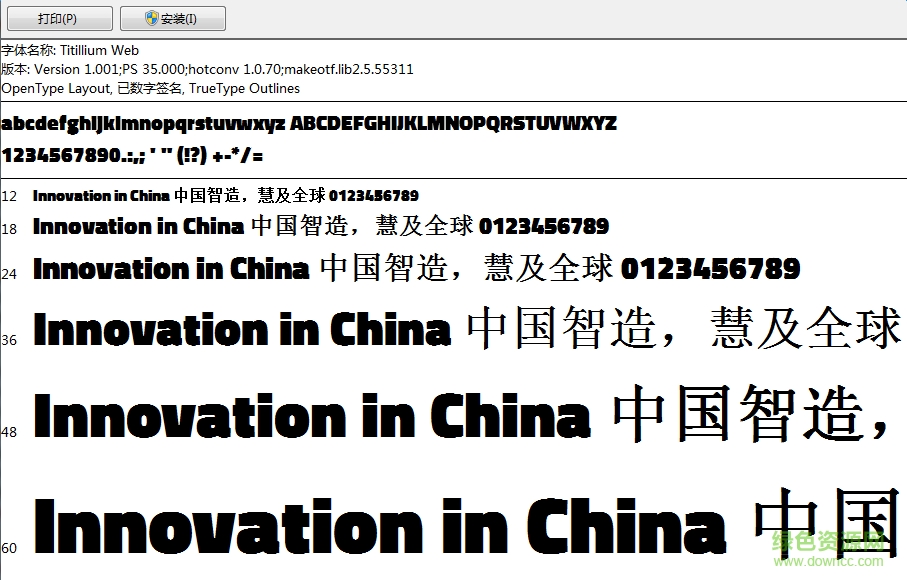This screenshot has width=907, height=580.
Task: Click the digits and symbols line '1234567890'
Action: coord(133,155)
